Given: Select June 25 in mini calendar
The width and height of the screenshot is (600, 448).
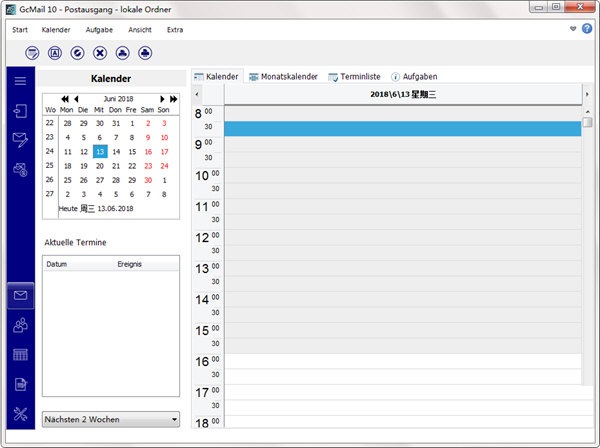Looking at the screenshot, I should 68,180.
